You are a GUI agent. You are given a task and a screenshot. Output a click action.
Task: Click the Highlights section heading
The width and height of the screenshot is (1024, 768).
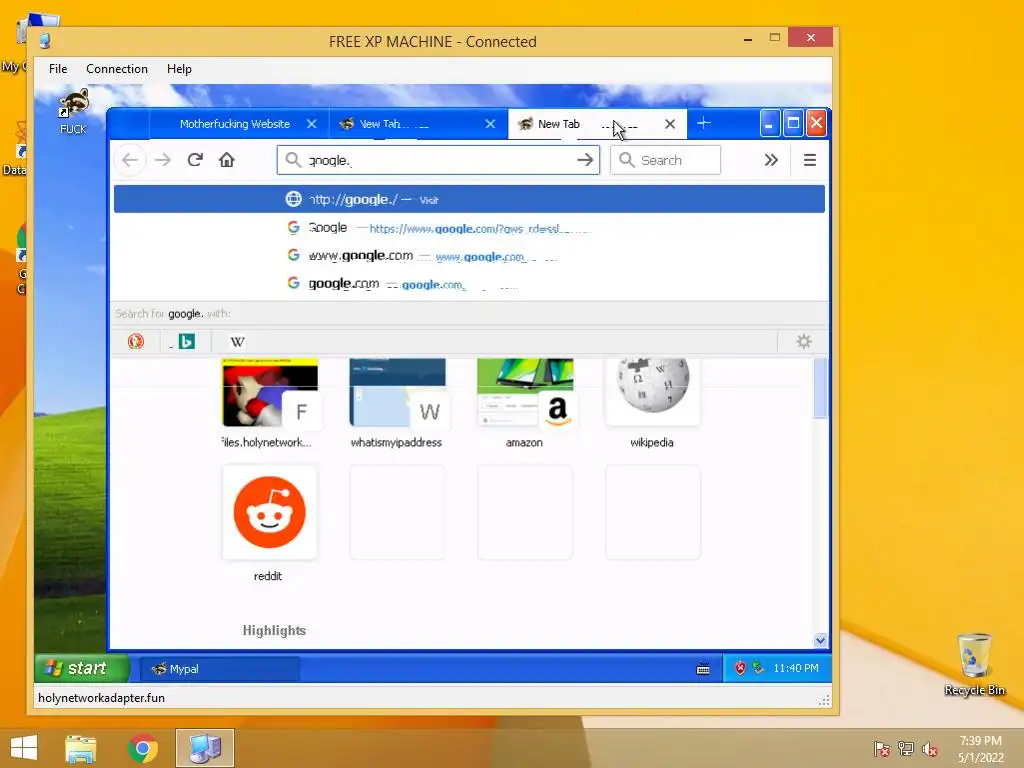274,630
